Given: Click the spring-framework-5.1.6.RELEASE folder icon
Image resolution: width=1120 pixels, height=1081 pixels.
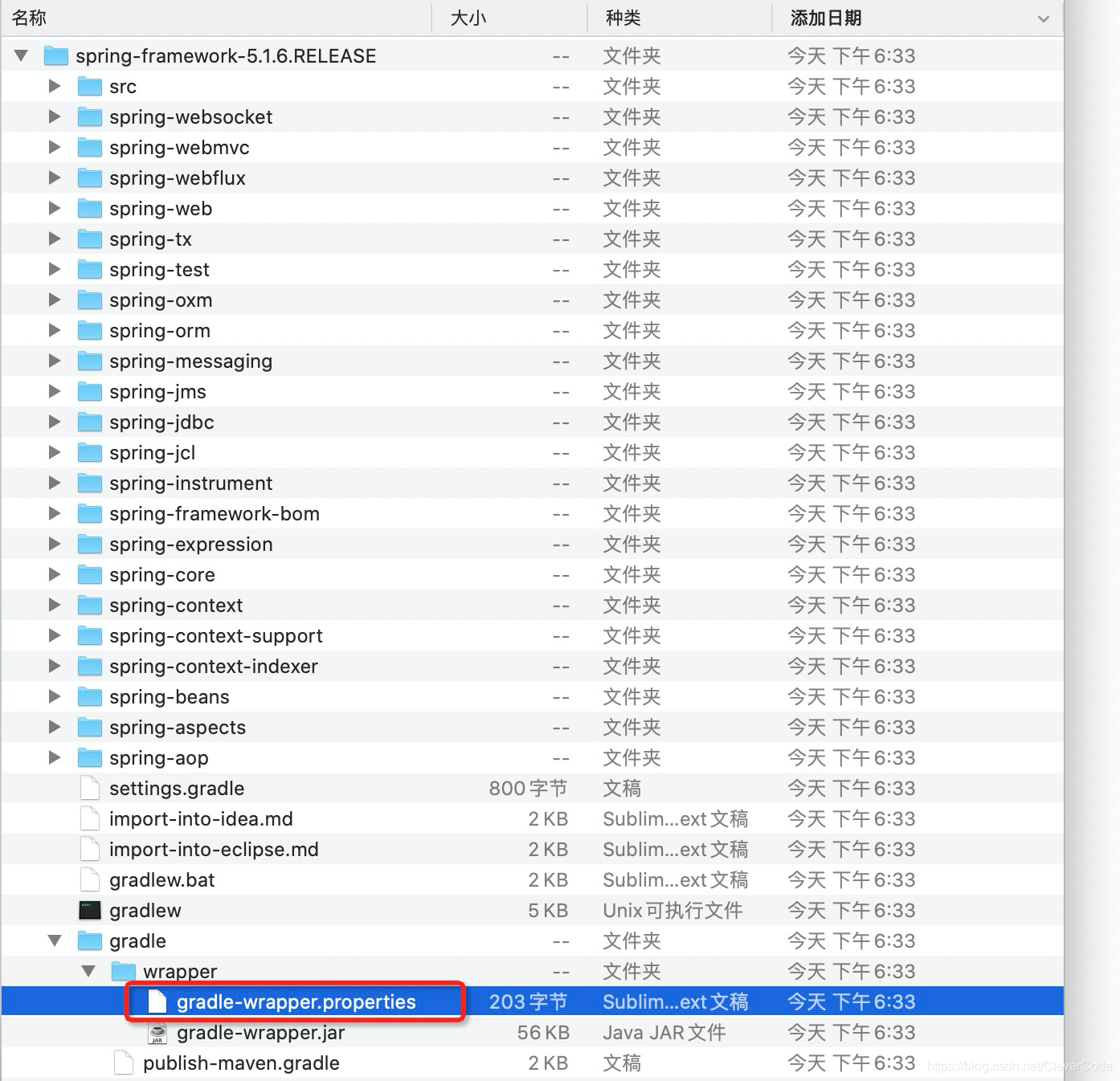Looking at the screenshot, I should click(x=55, y=55).
